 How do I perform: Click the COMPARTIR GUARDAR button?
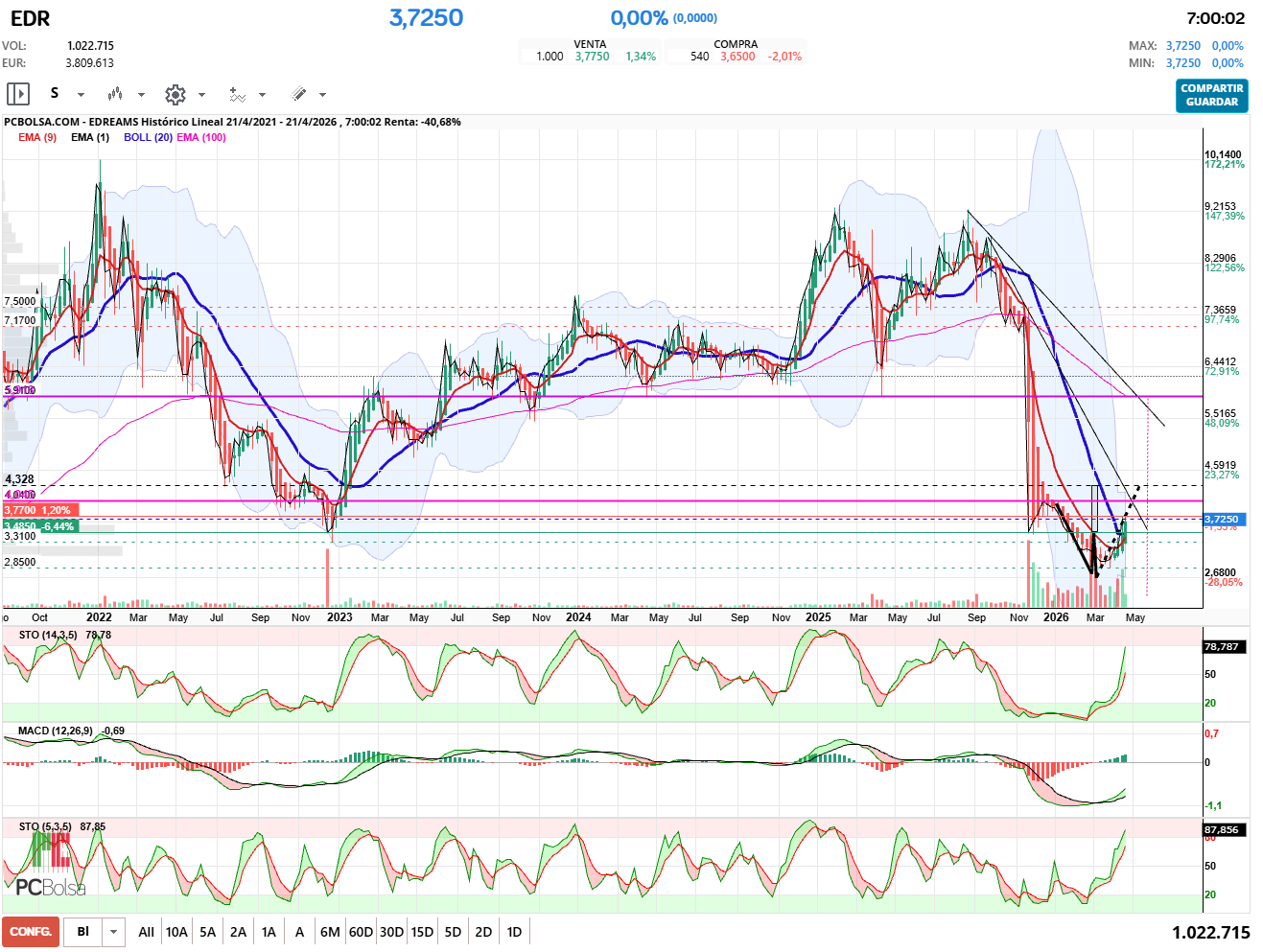click(x=1211, y=95)
